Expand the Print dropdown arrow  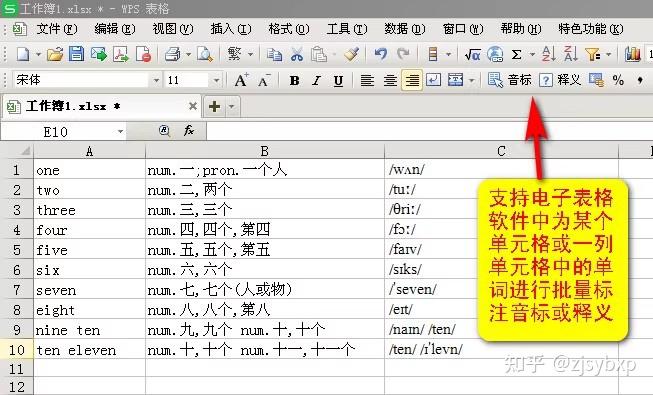(x=188, y=55)
